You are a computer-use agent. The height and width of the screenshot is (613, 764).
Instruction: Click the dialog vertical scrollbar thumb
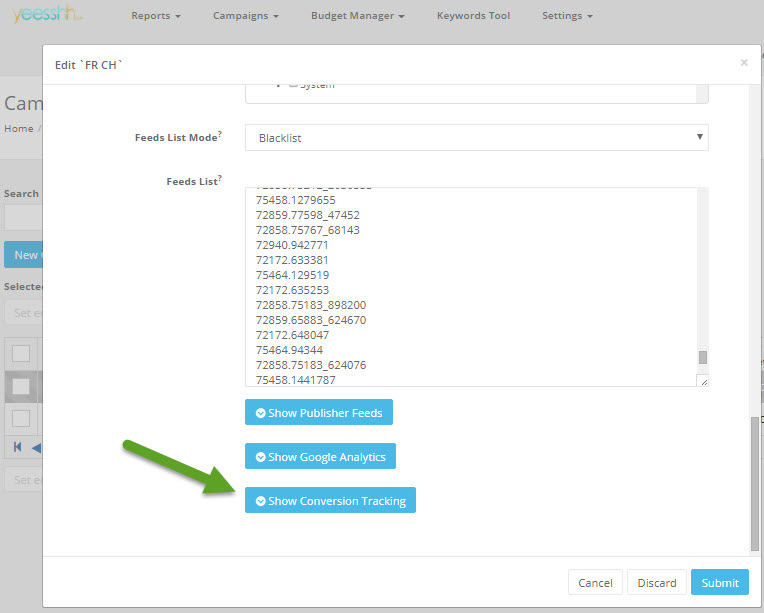pyautogui.click(x=755, y=483)
